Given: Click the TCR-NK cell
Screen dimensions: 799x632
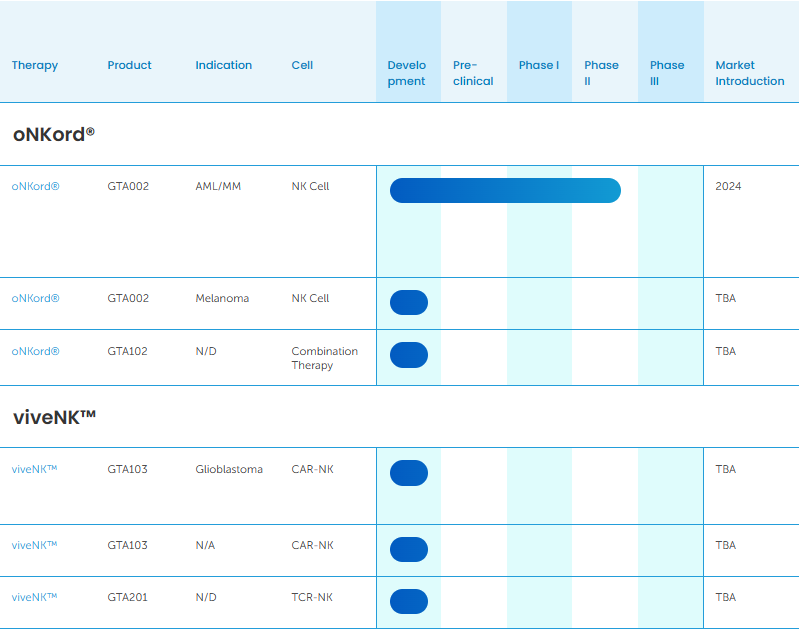Looking at the screenshot, I should click(x=312, y=597).
